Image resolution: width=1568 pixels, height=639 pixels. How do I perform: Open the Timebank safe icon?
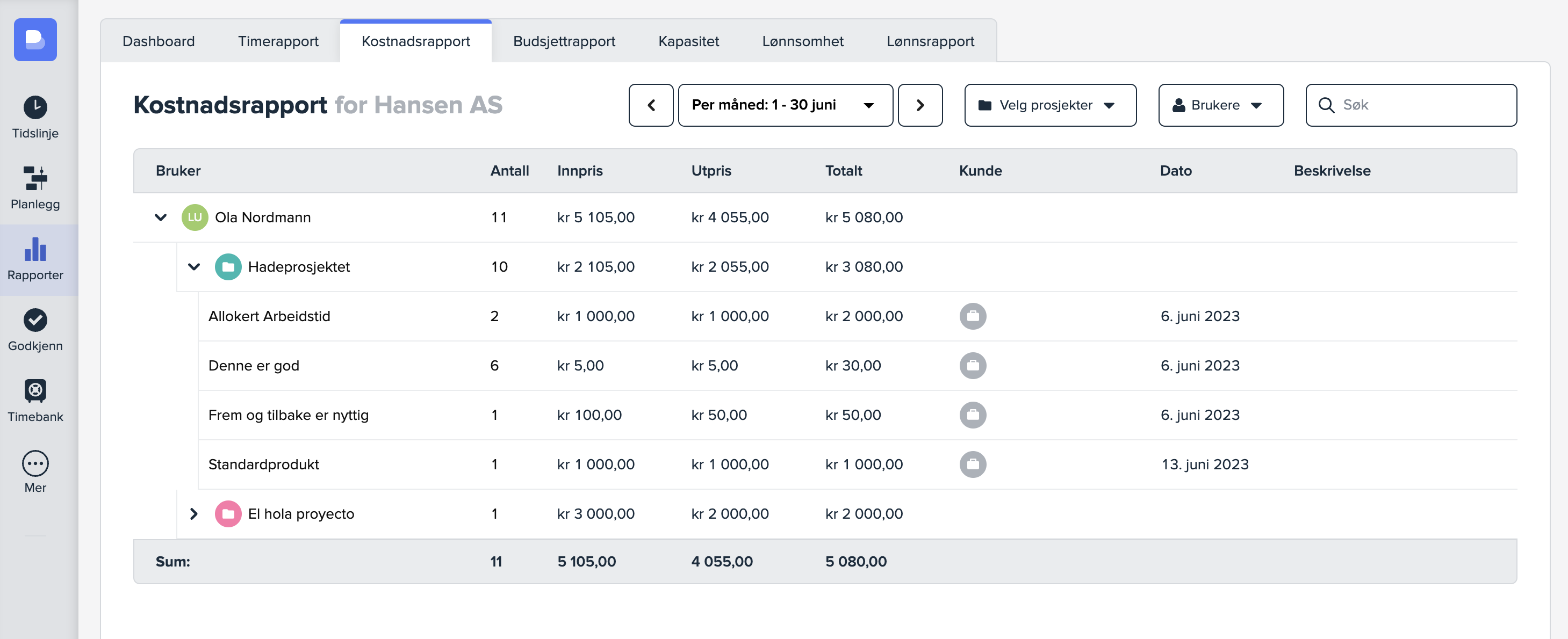point(35,391)
